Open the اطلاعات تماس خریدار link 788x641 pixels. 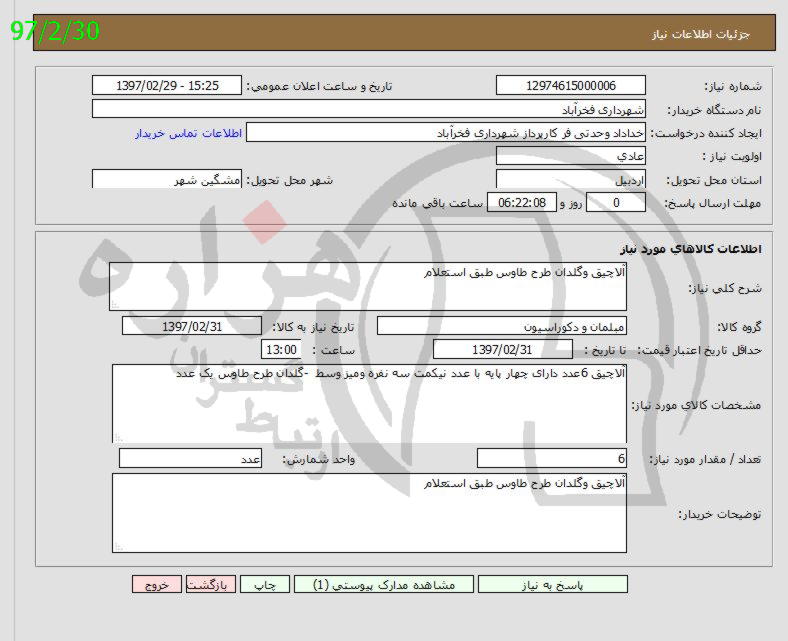click(x=184, y=133)
